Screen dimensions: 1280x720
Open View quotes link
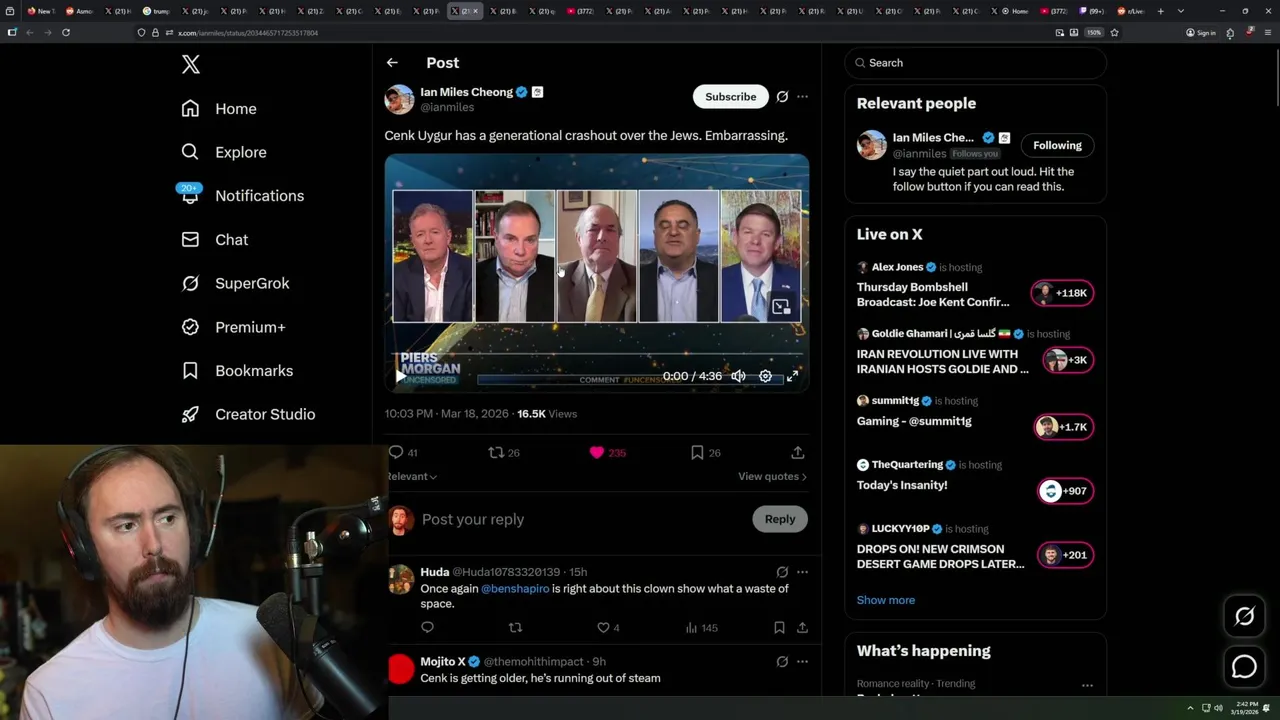pyautogui.click(x=772, y=477)
